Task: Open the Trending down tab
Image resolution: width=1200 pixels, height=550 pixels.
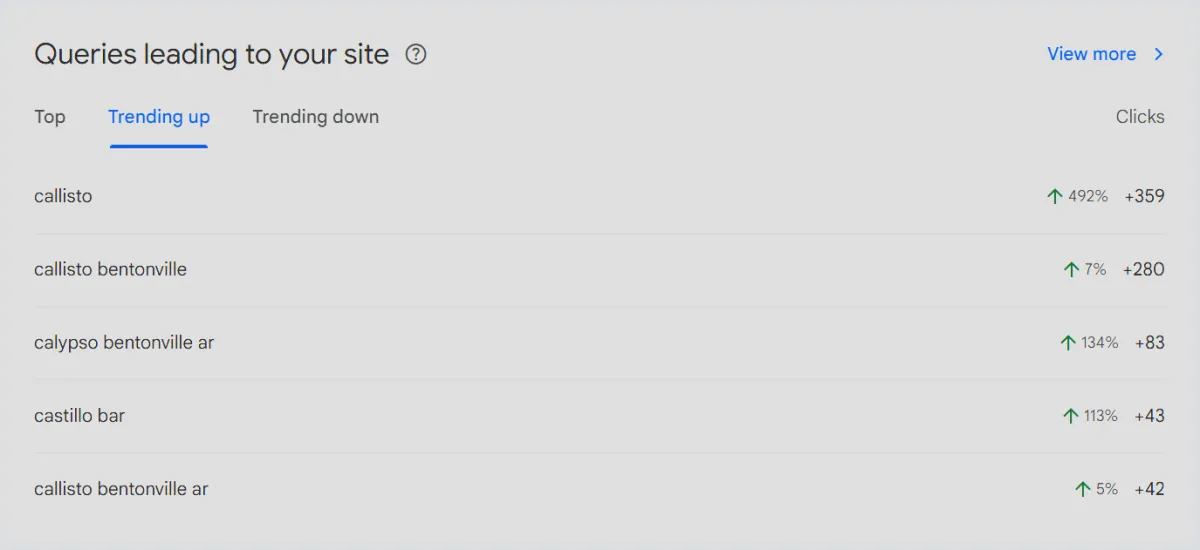Action: 315,117
